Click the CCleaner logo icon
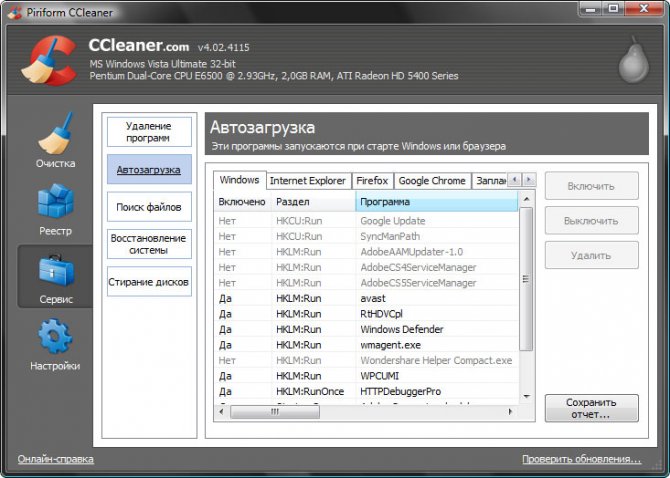Image resolution: width=670 pixels, height=478 pixels. [x=50, y=62]
